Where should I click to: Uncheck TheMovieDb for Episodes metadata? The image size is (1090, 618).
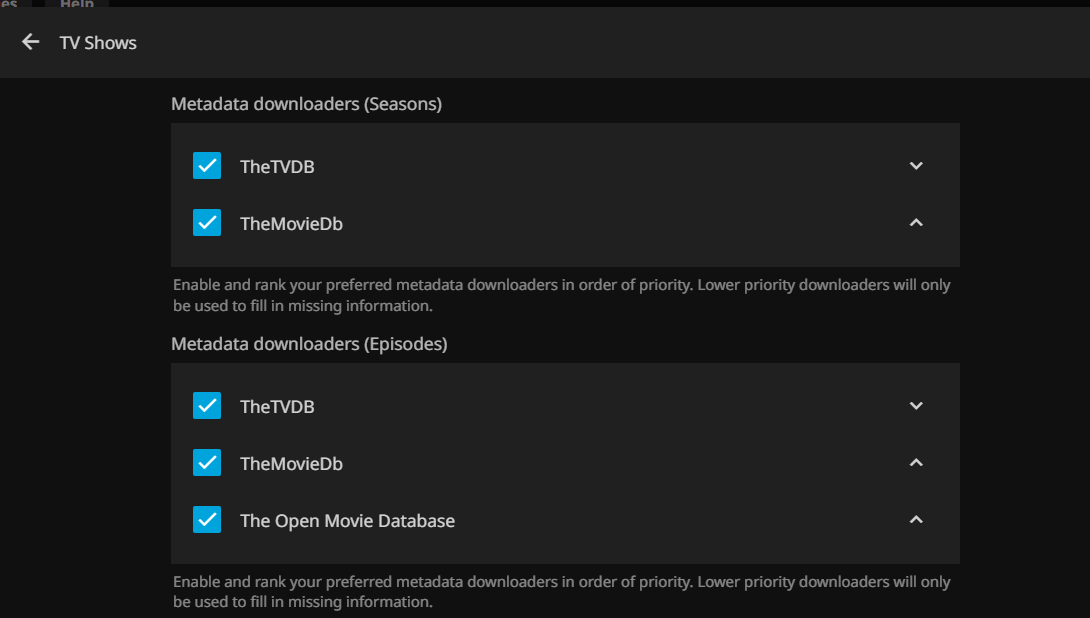point(207,463)
